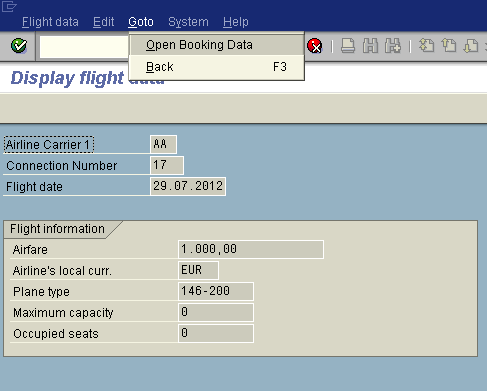This screenshot has width=487, height=391.
Task: Click the First Page icon
Action: pos(426,46)
